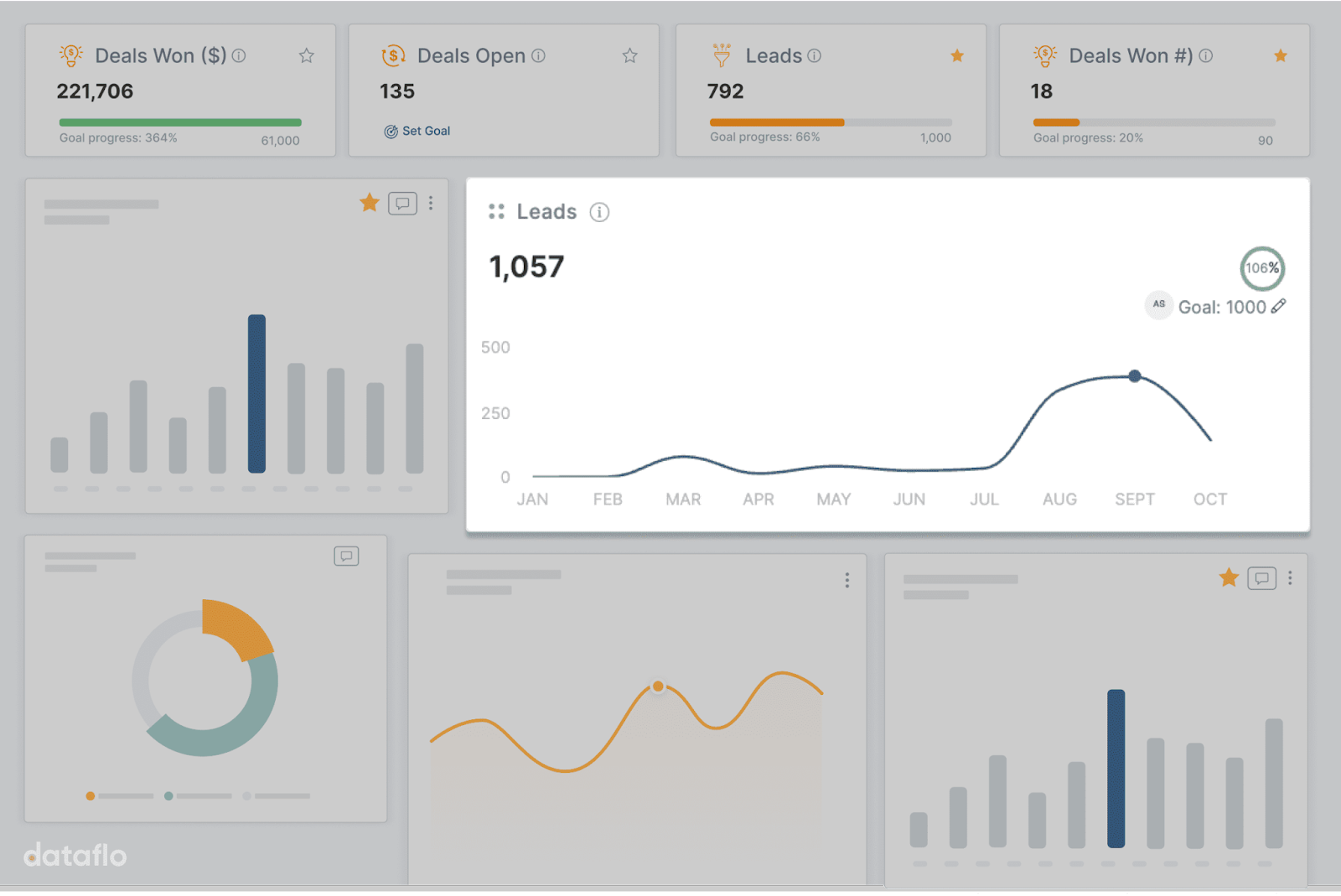1341x896 pixels.
Task: Open the info tooltip beside the Leads chart title
Action: [x=599, y=212]
